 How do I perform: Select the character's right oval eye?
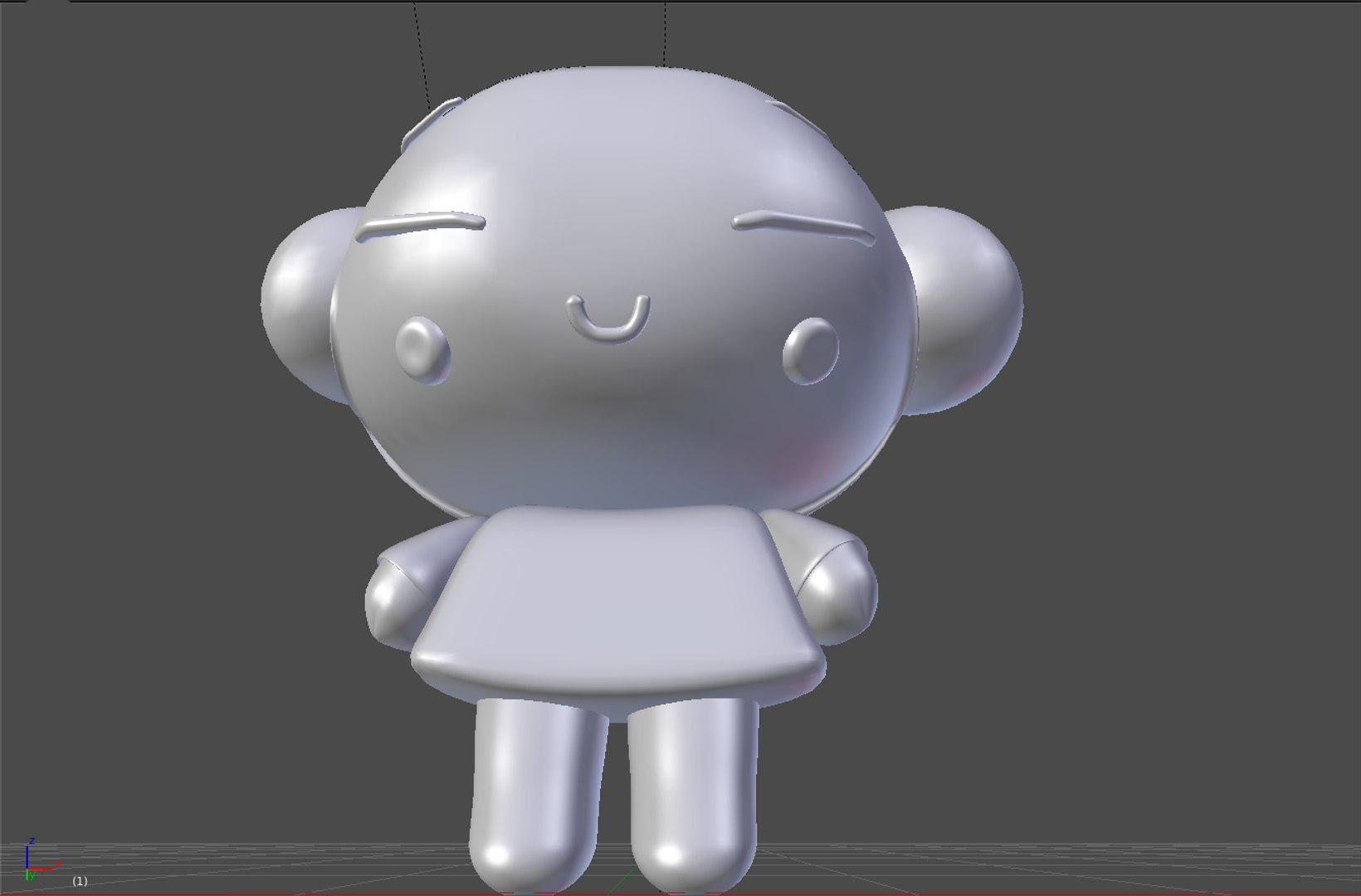click(811, 353)
